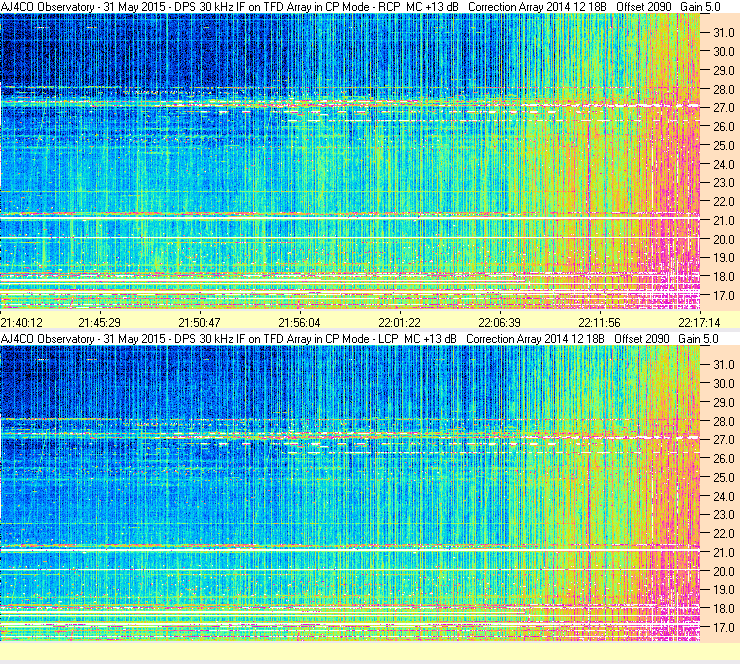Select the 26.0 frequency label on LCP chart

point(723,459)
